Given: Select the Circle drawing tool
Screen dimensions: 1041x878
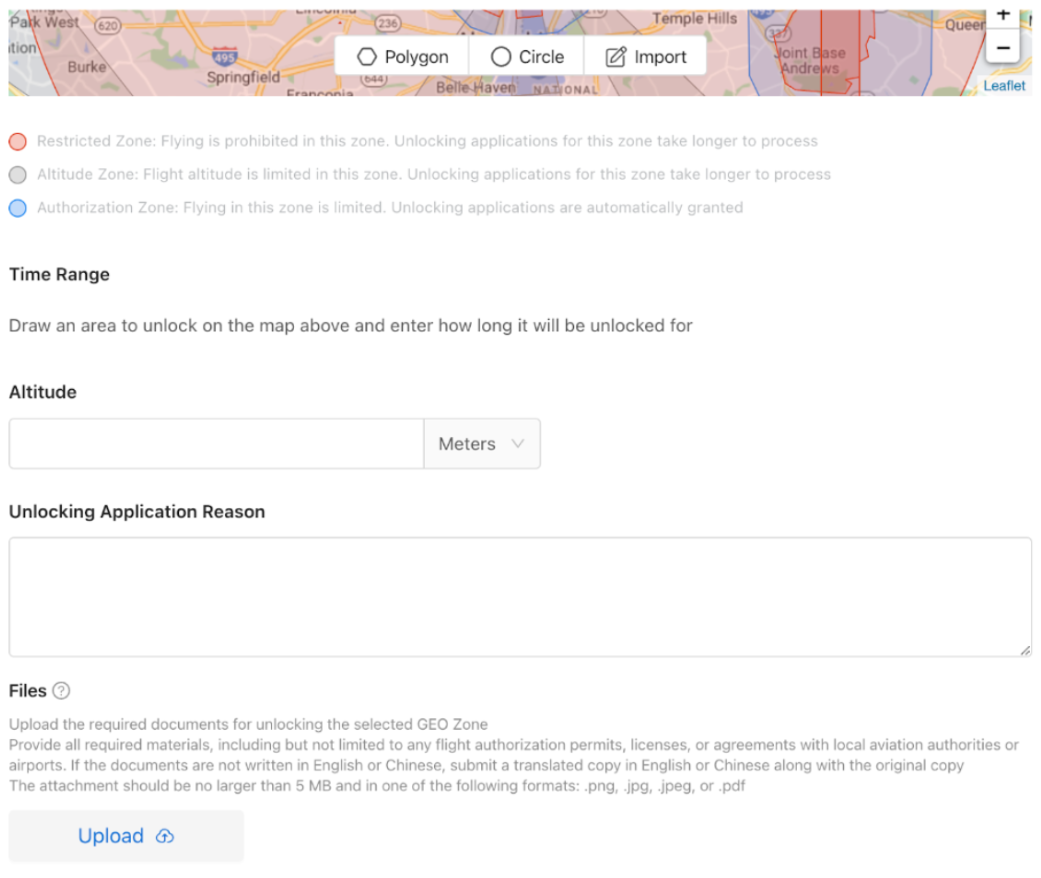Looking at the screenshot, I should coord(526,56).
